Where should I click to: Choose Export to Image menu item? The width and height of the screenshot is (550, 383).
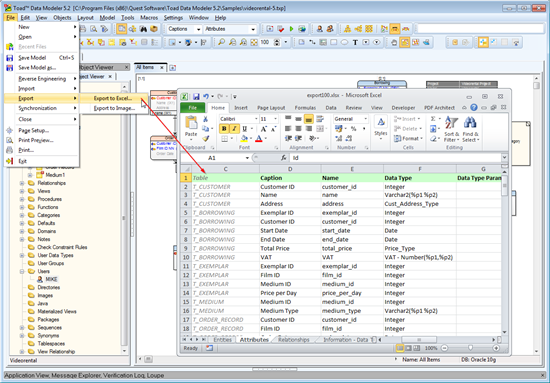tap(114, 108)
